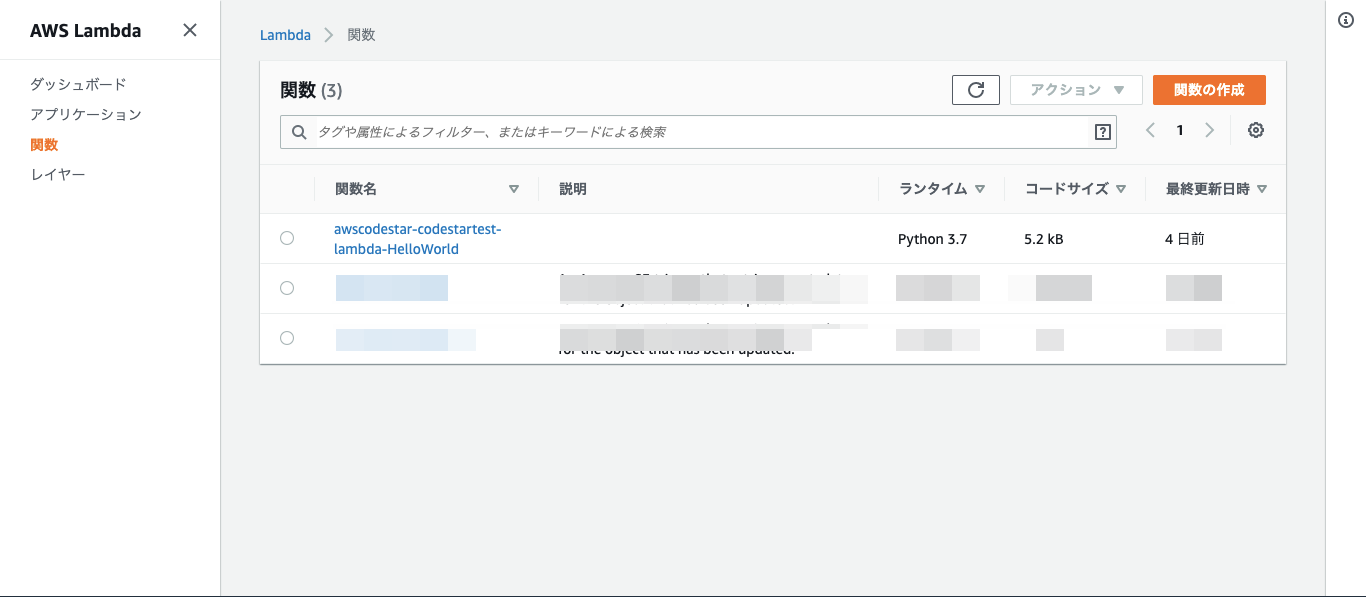Screen dimensions: 1366x597
Task: Select the third function's radio button
Action: coord(287,338)
